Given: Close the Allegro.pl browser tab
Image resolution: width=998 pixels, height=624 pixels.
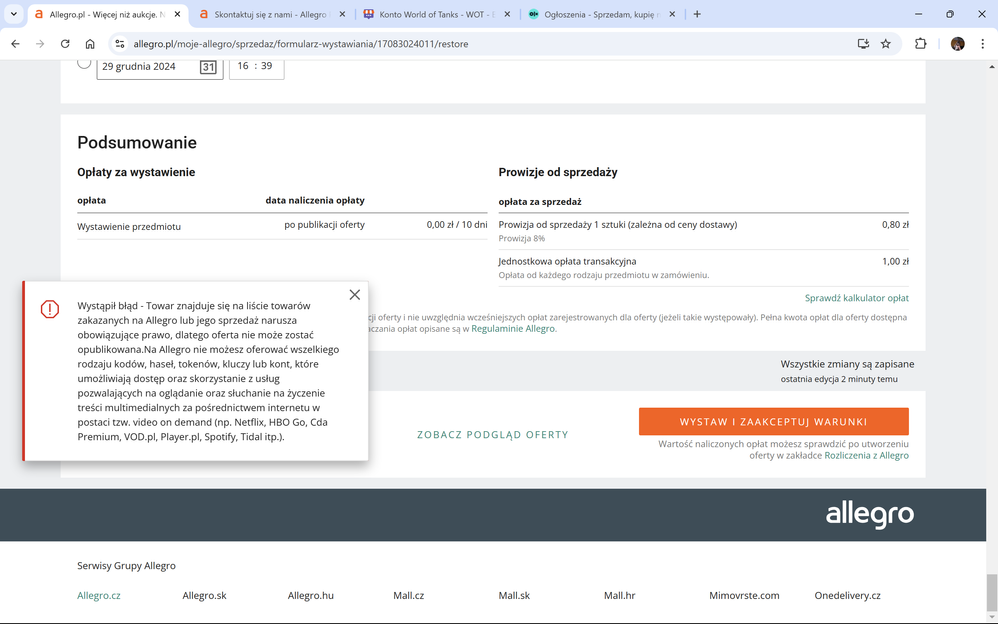Looking at the screenshot, I should (177, 14).
